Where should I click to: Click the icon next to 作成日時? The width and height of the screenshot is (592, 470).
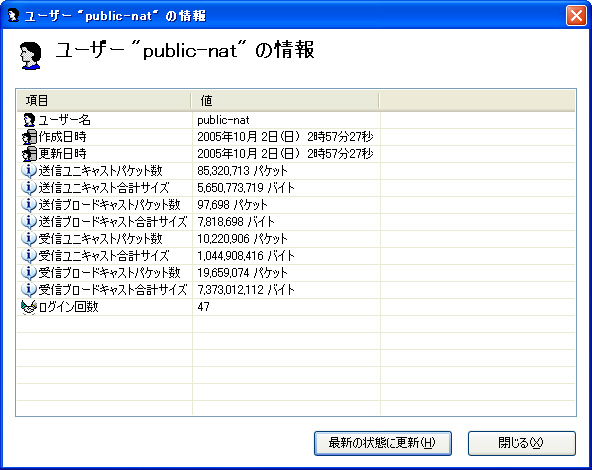pyautogui.click(x=29, y=137)
